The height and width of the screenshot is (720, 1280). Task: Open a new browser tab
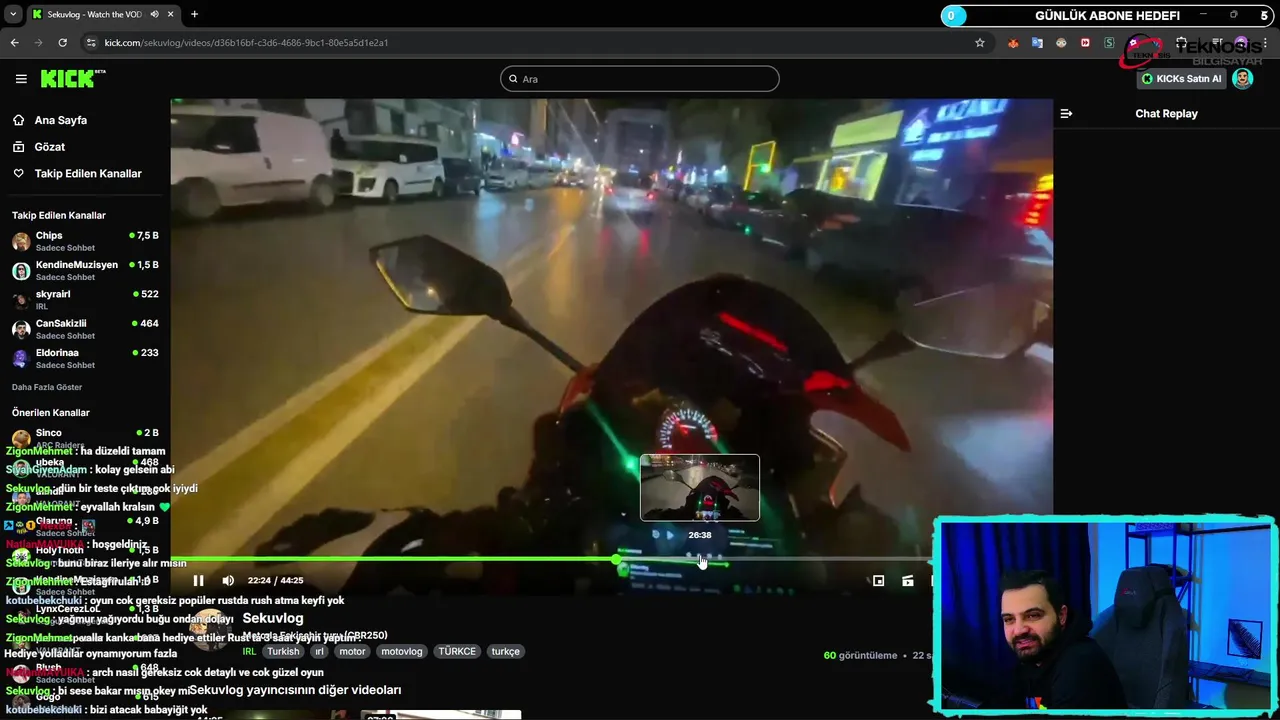click(194, 14)
